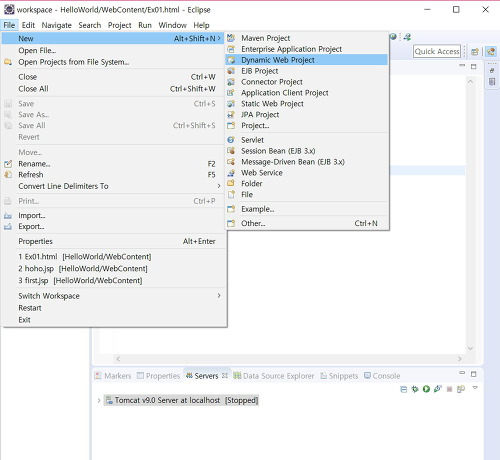This screenshot has height=460, width=500.
Task: Click the Quick Access search field
Action: (x=437, y=51)
